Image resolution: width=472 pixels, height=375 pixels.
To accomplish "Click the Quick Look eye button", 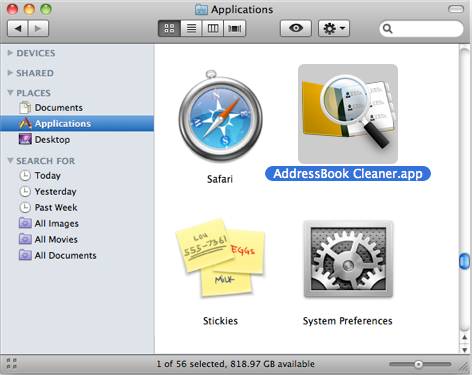I will pos(296,28).
